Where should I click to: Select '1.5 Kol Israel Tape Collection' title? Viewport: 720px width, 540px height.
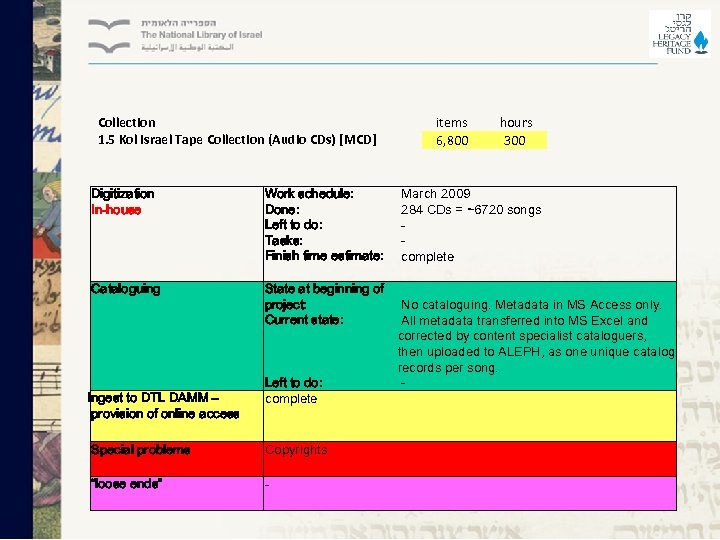point(237,140)
